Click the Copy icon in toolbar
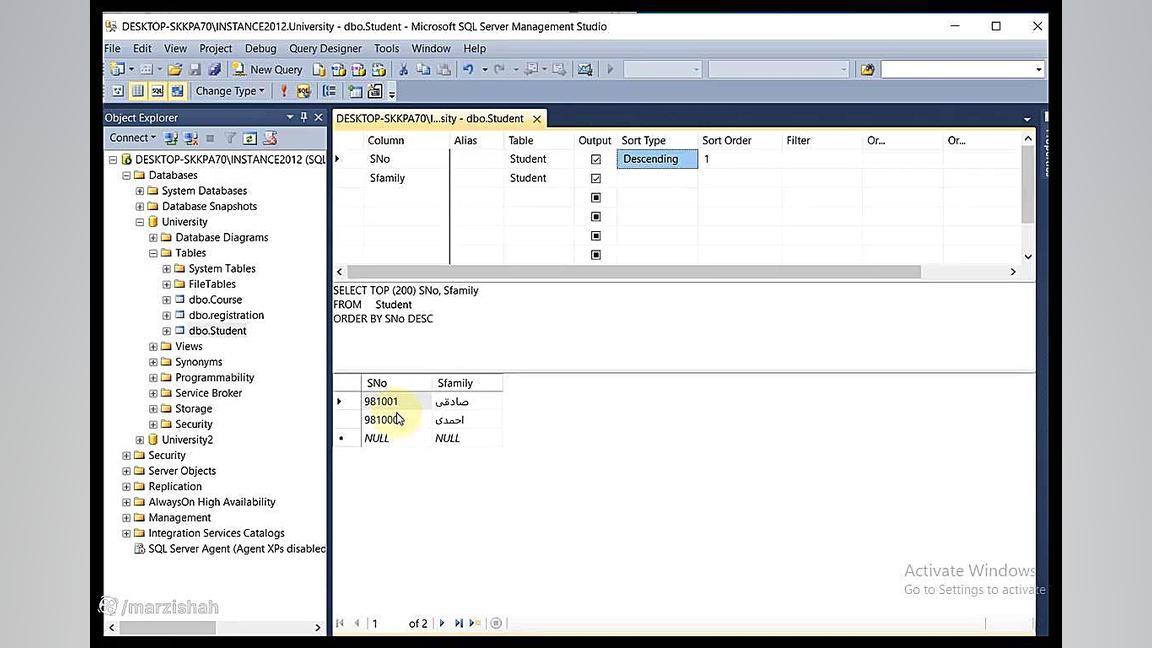1152x648 pixels. point(423,69)
